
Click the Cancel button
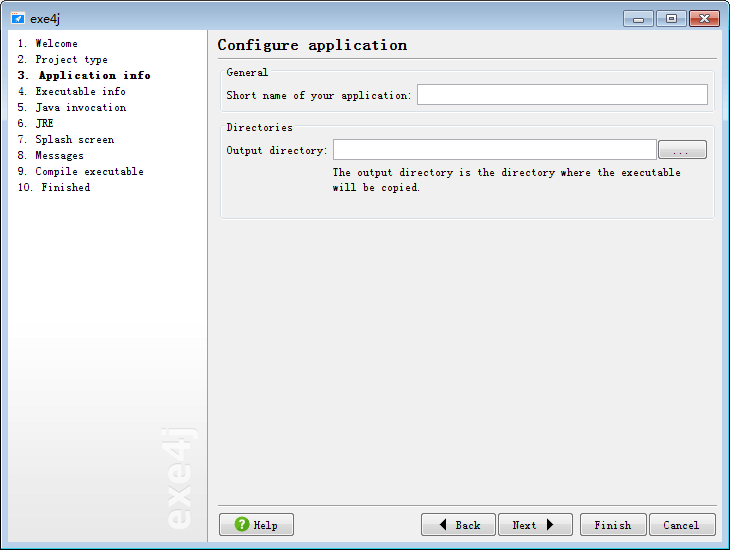point(682,525)
